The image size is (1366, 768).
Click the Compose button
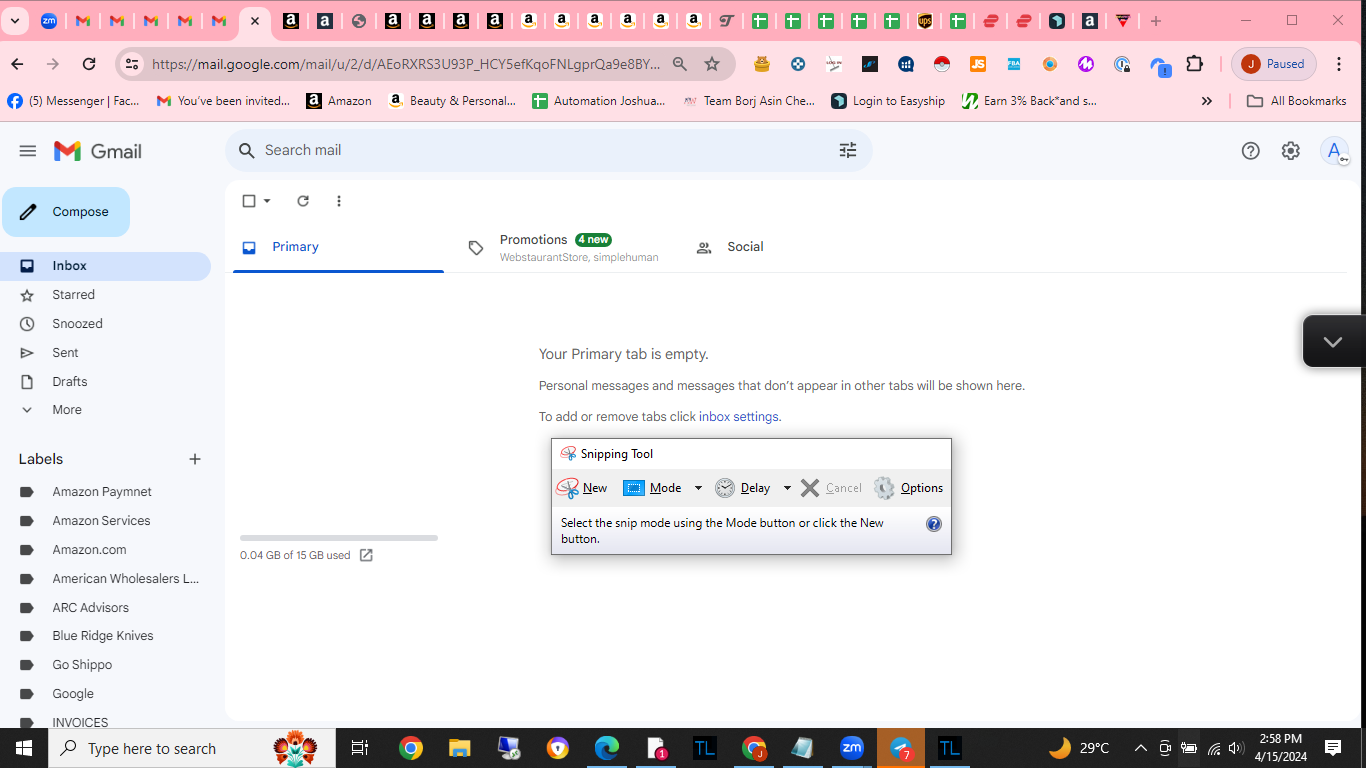(x=66, y=212)
